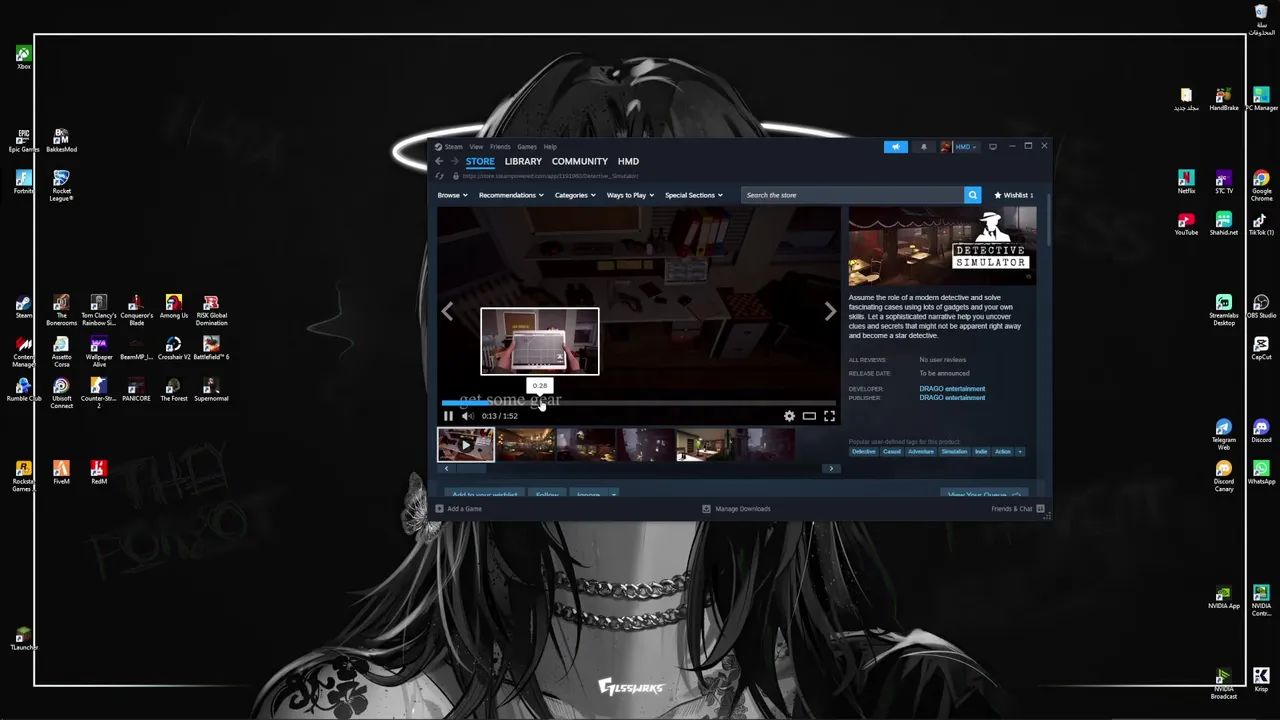Focus the Search the store field
1280x720 pixels.
tap(852, 195)
